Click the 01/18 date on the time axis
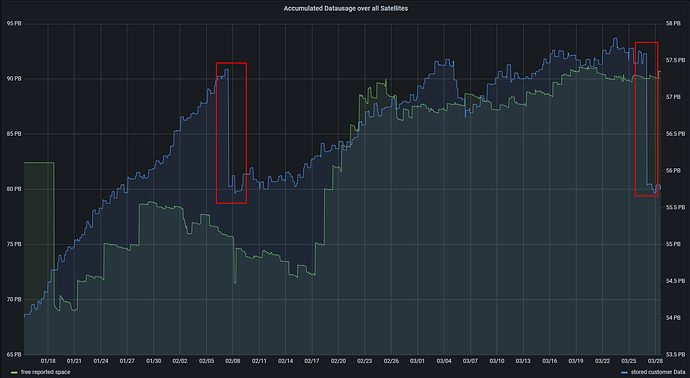 48,361
